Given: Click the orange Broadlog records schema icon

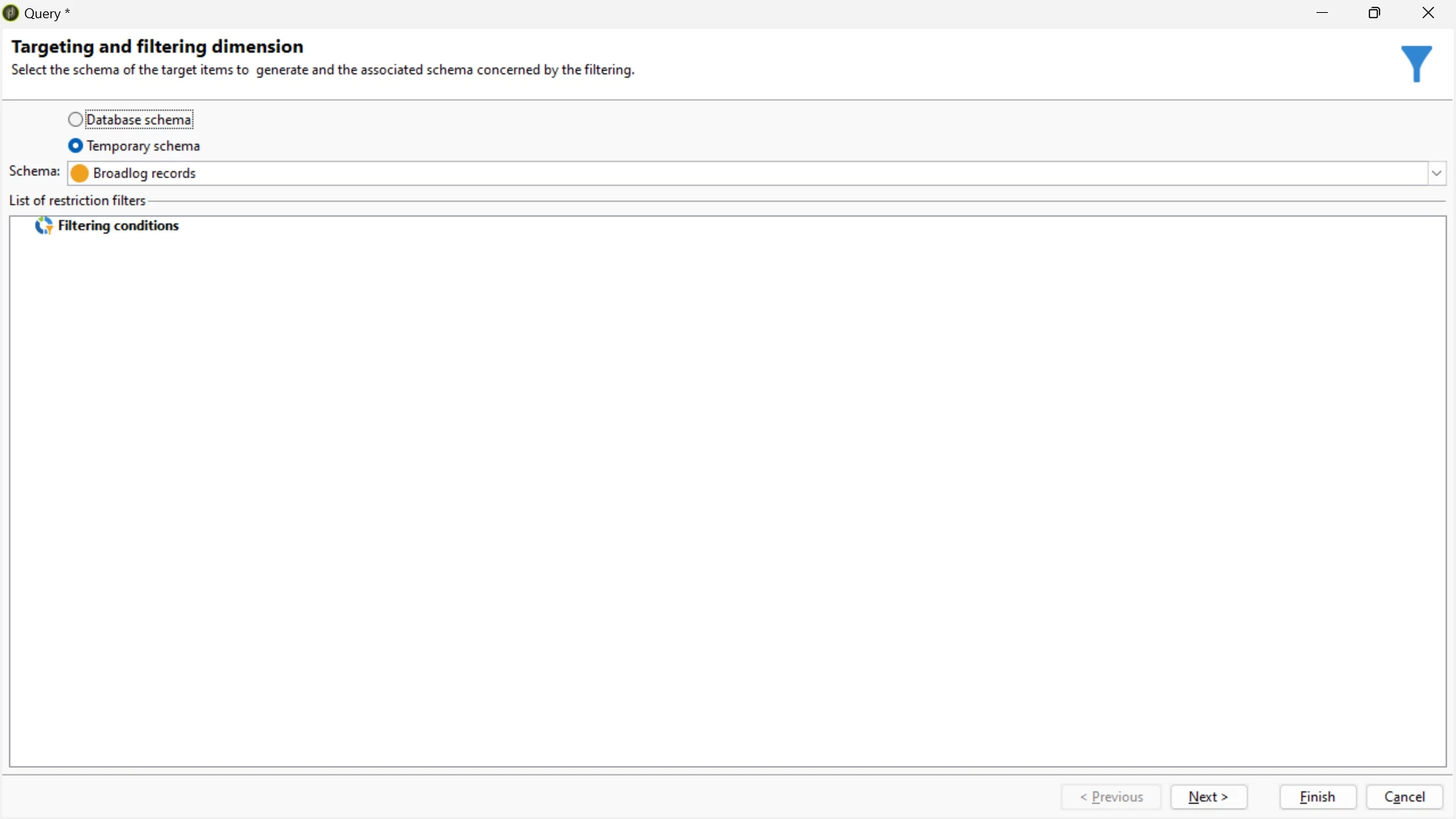Looking at the screenshot, I should pyautogui.click(x=80, y=174).
